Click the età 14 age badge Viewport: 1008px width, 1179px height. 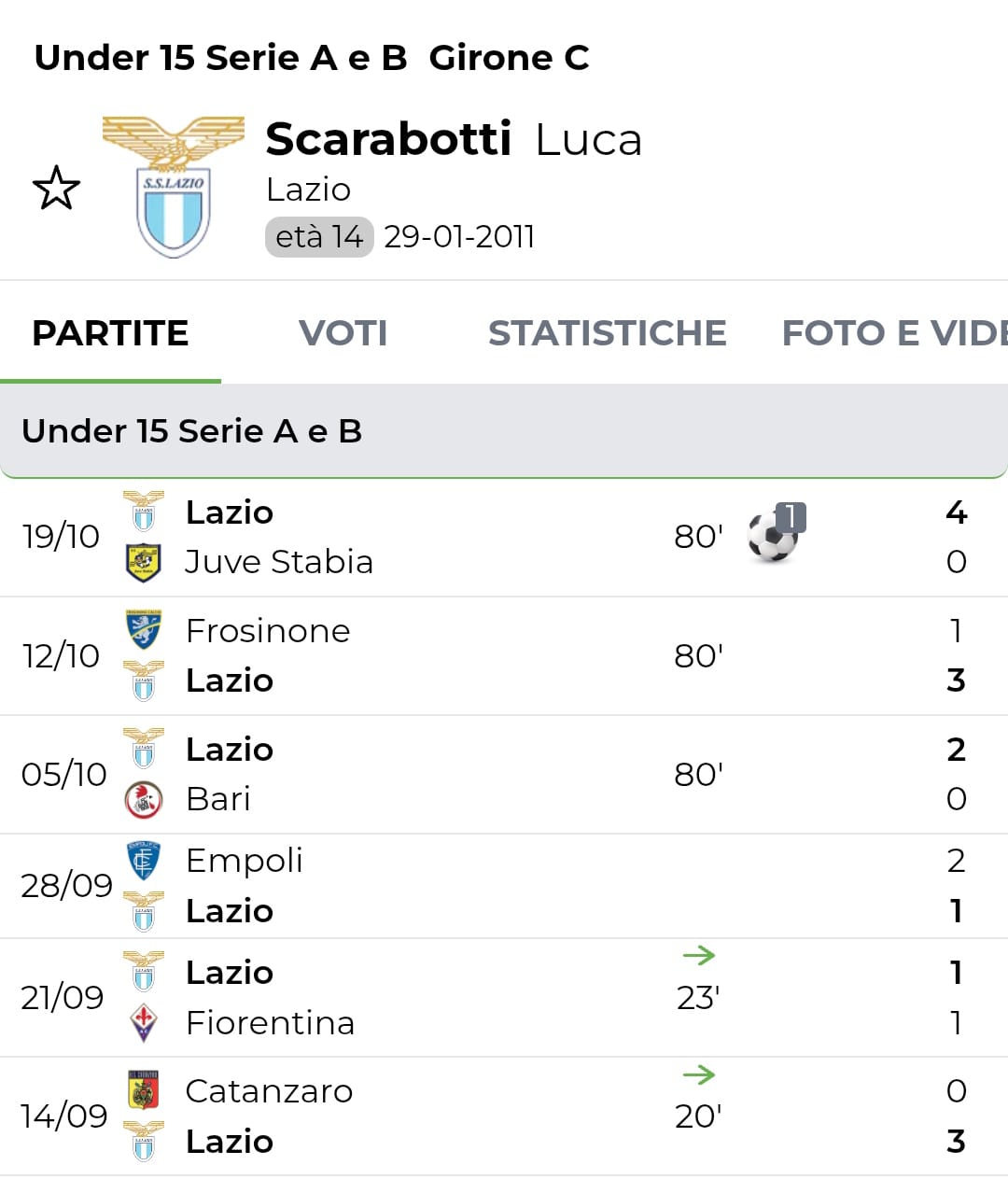pyautogui.click(x=319, y=237)
